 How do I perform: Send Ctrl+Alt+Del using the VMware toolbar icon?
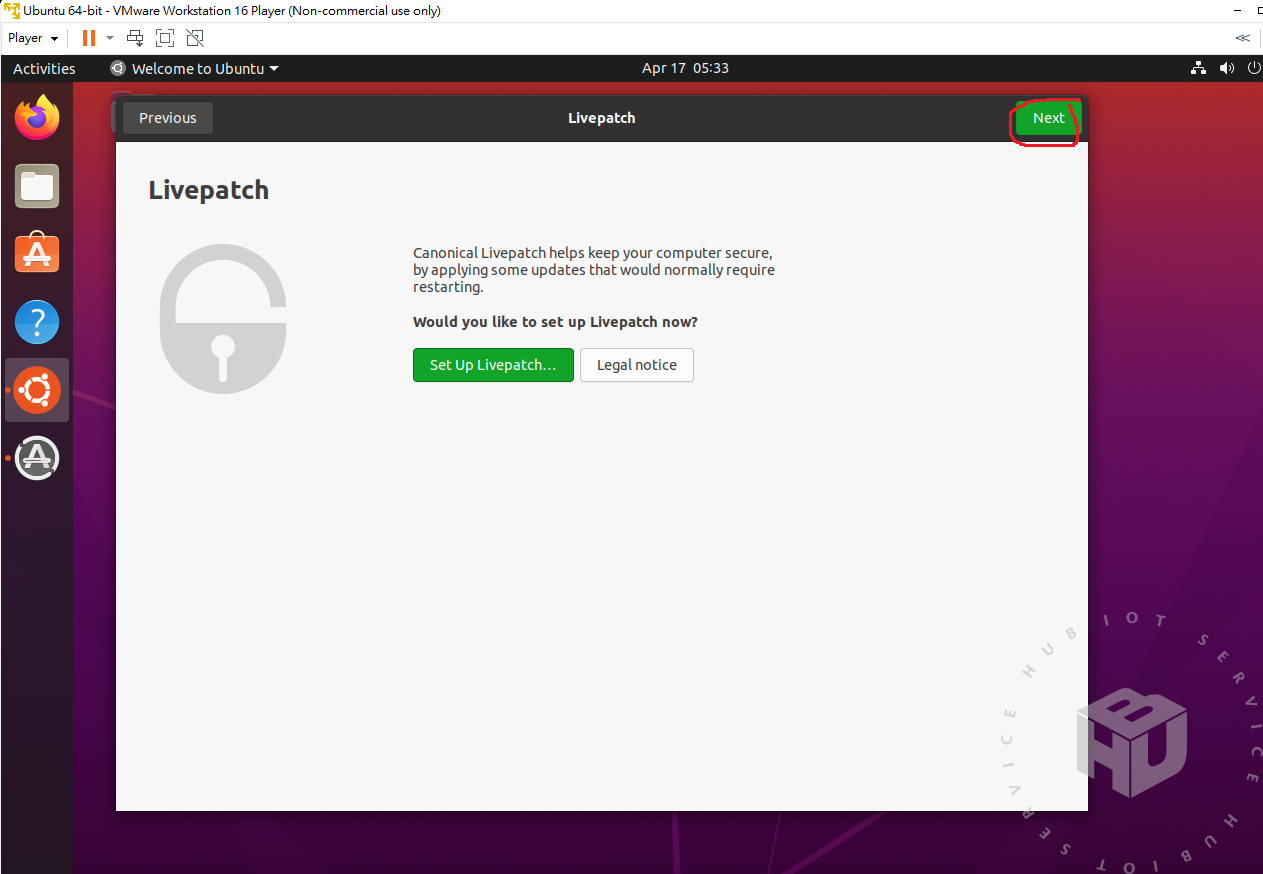[135, 38]
